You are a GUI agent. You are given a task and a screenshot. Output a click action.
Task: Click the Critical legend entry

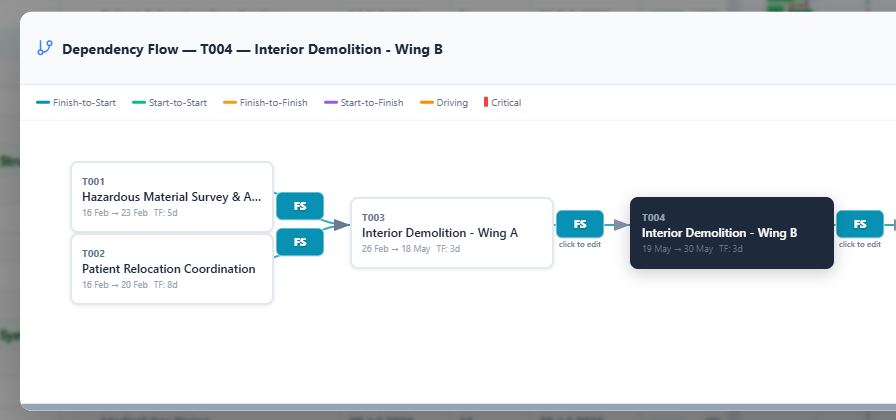[x=502, y=103]
